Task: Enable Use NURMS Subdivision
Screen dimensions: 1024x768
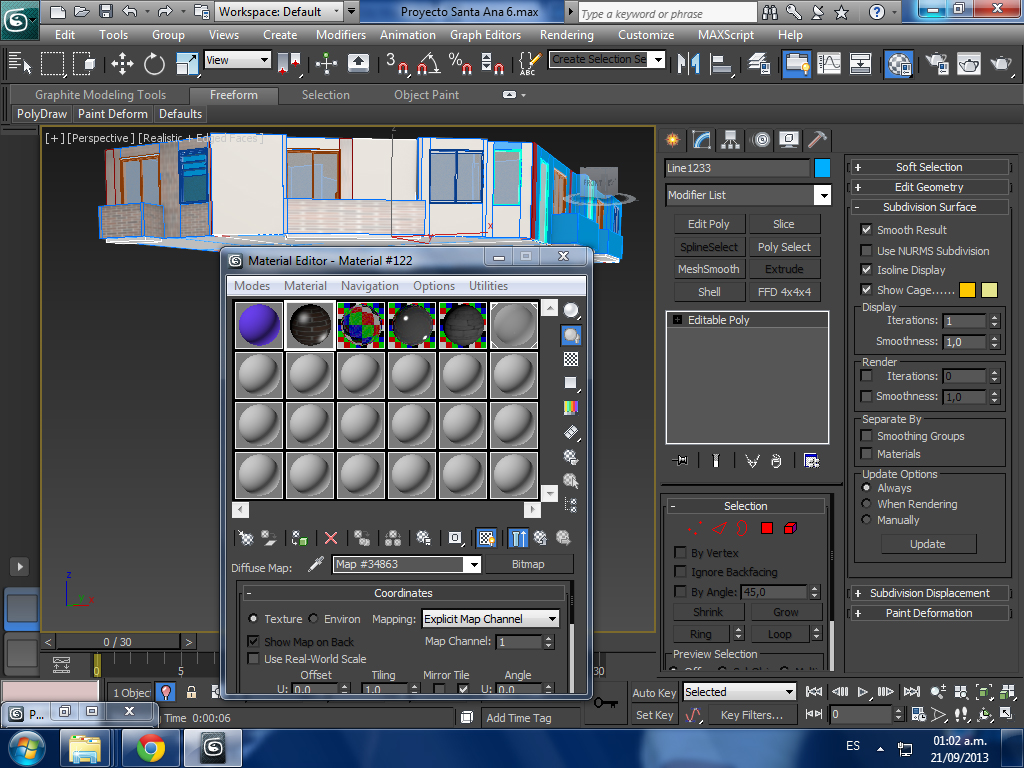Action: (866, 251)
